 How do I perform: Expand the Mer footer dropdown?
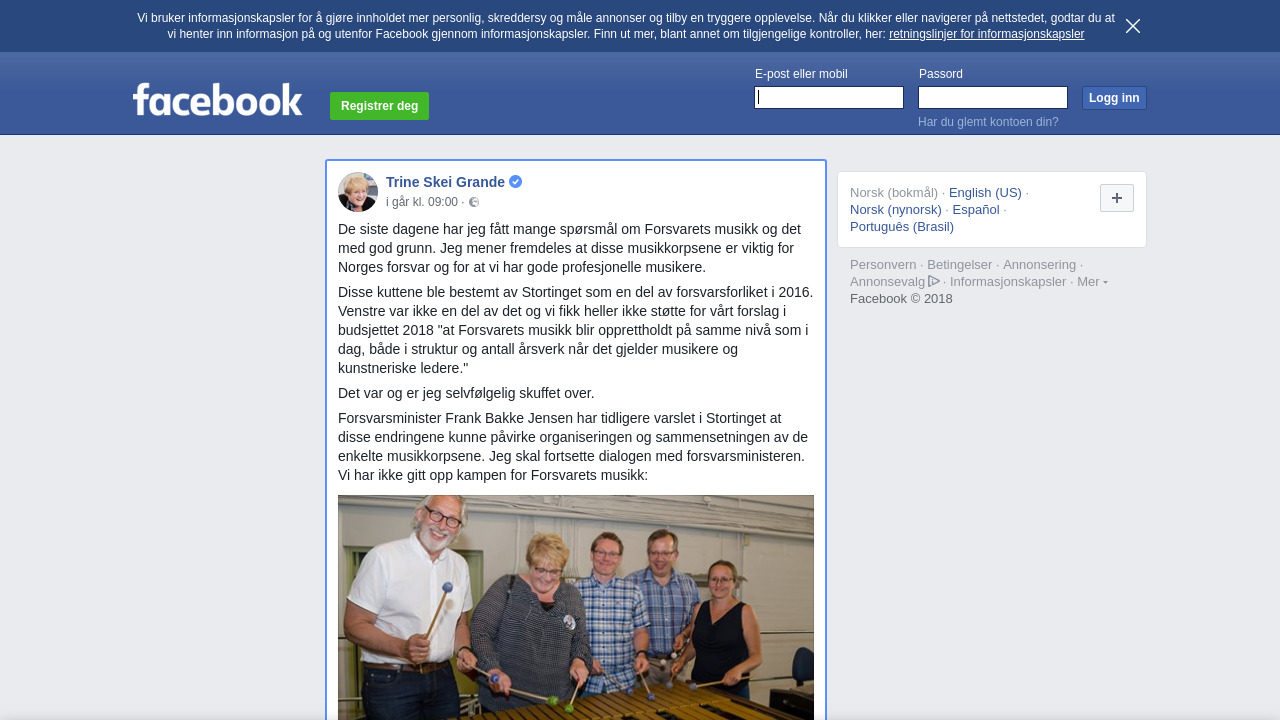click(x=1092, y=282)
